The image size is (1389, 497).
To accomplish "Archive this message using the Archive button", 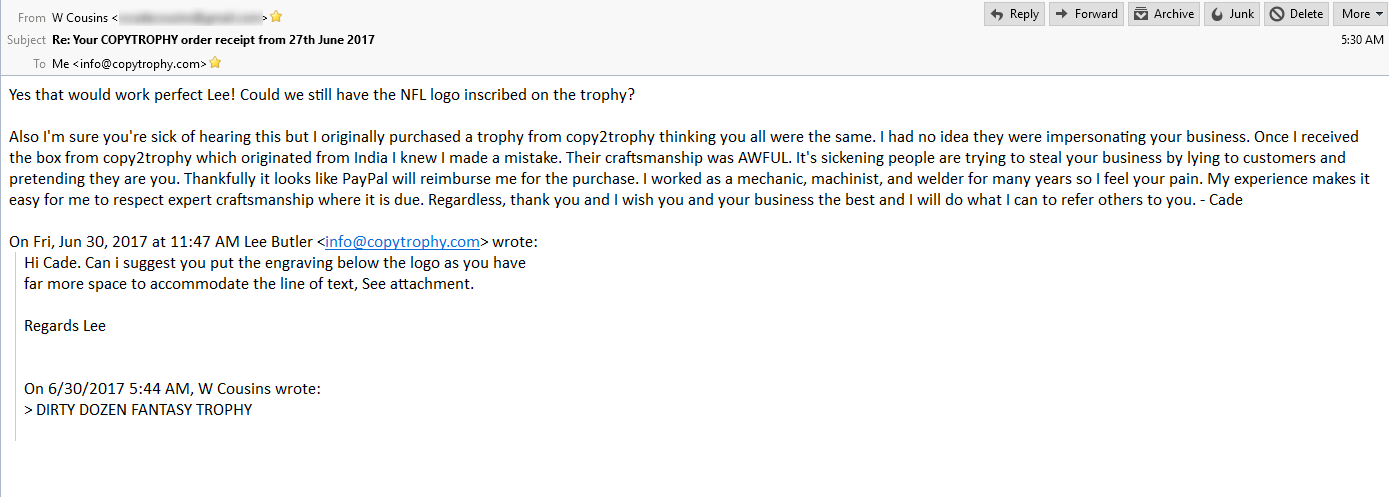I will (x=1164, y=14).
